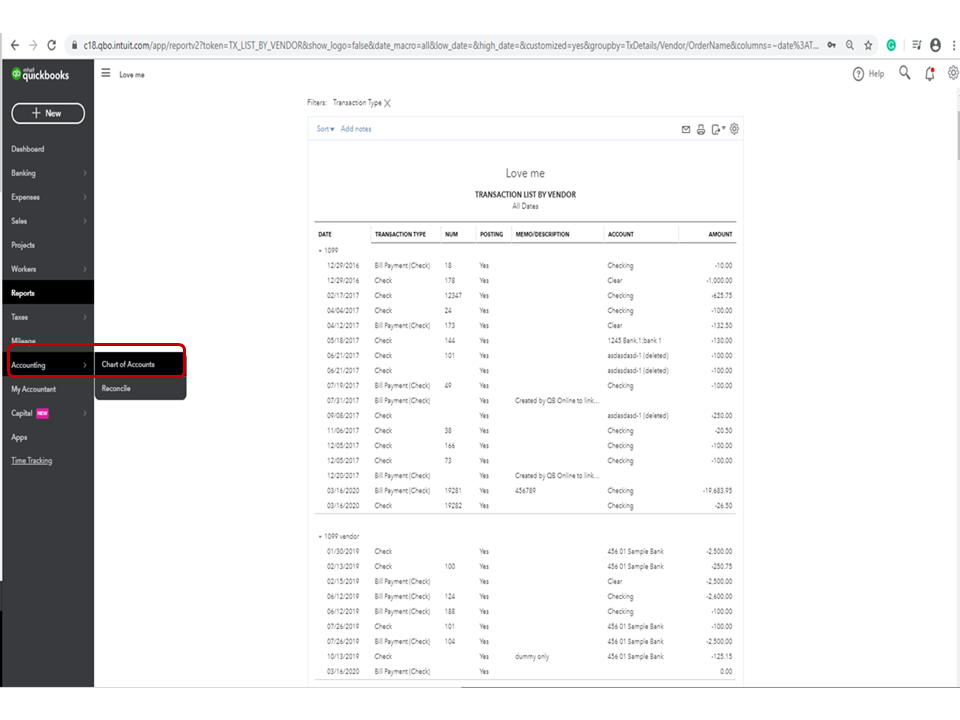Image resolution: width=960 pixels, height=720 pixels.
Task: Open Expenses in the left sidebar
Action: point(25,197)
